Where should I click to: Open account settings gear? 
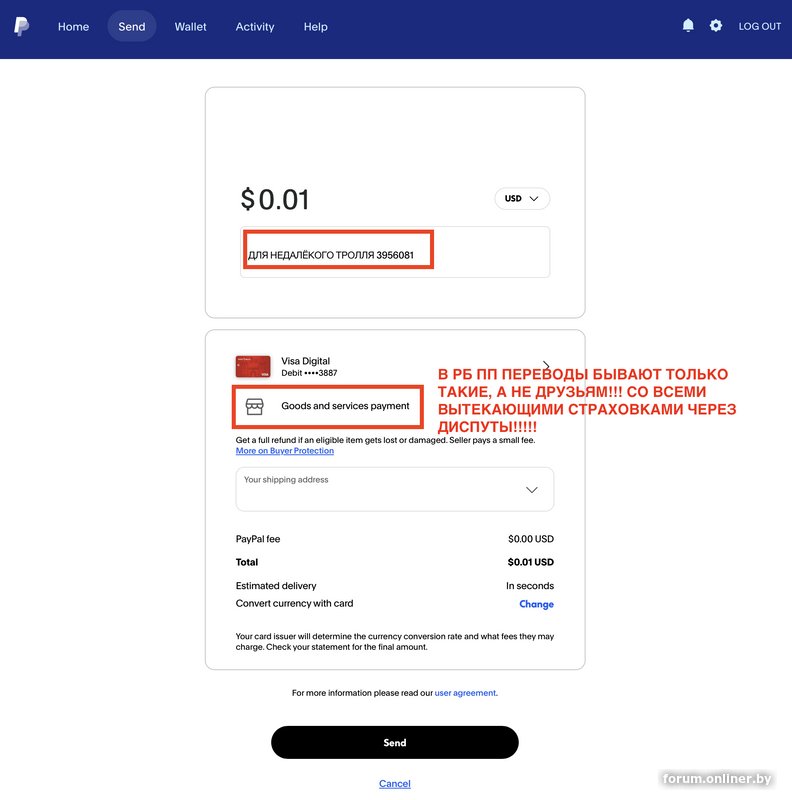[x=716, y=26]
